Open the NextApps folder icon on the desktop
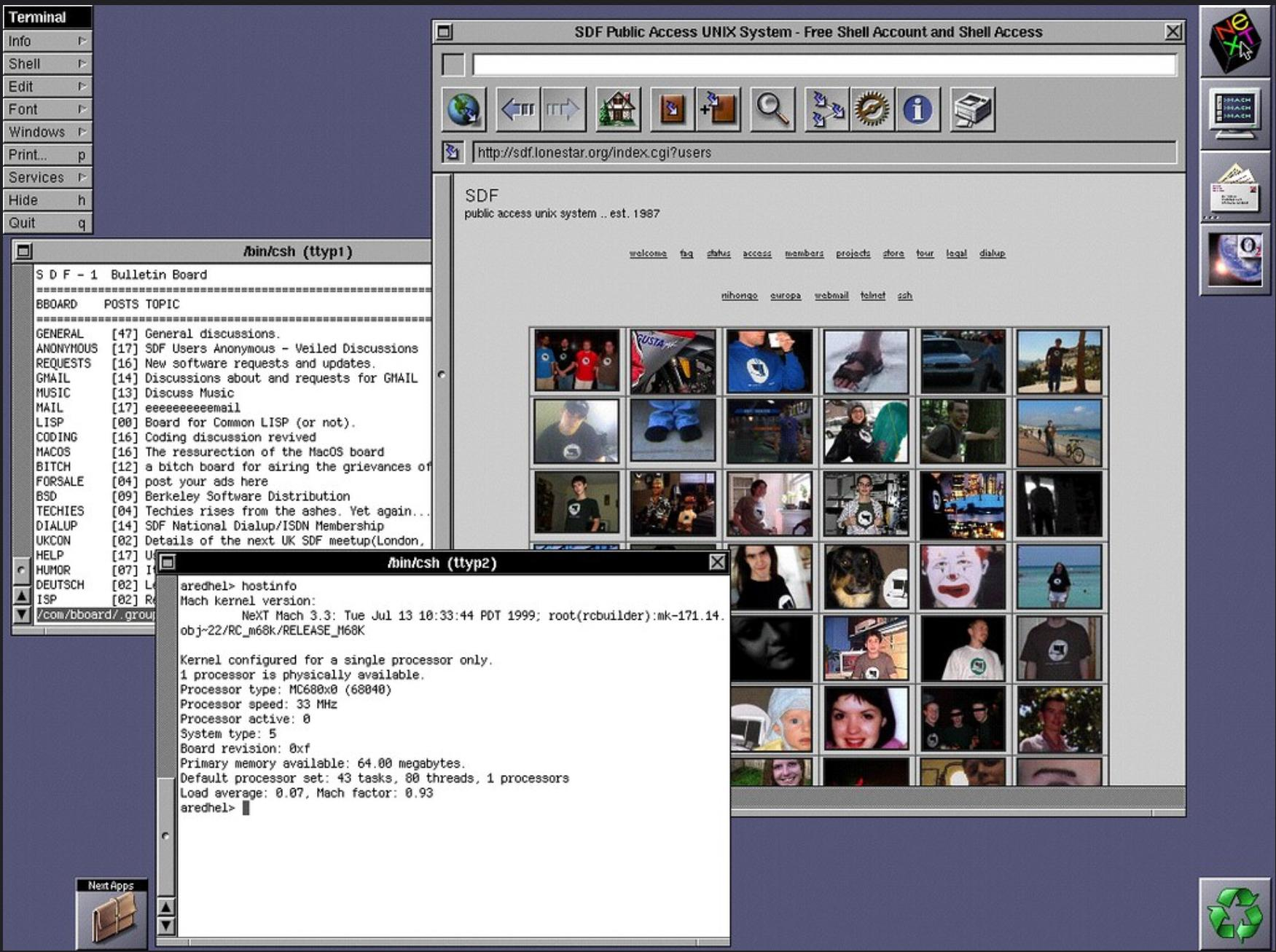 pyautogui.click(x=112, y=916)
